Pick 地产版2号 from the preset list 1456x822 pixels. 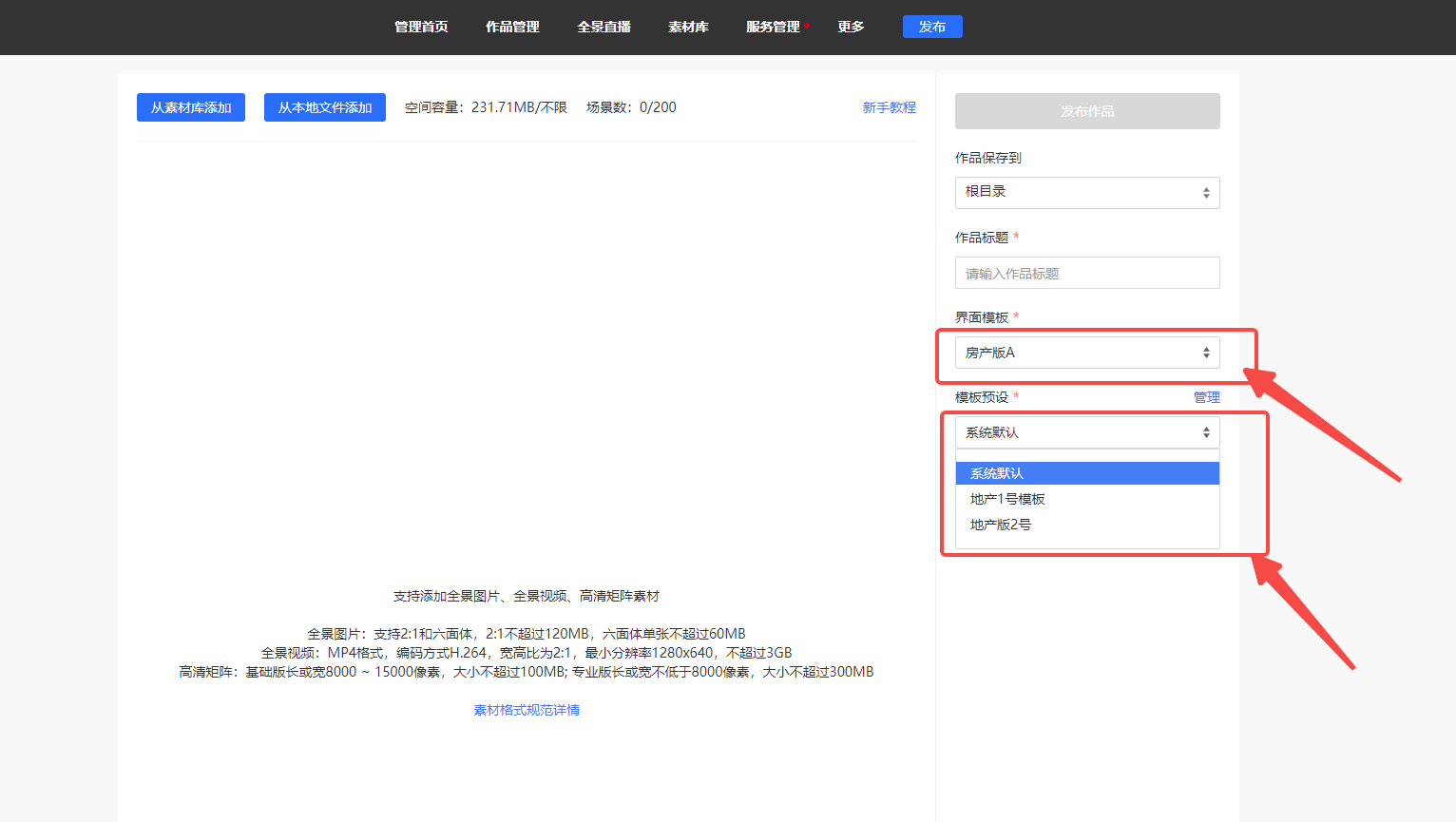1001,525
